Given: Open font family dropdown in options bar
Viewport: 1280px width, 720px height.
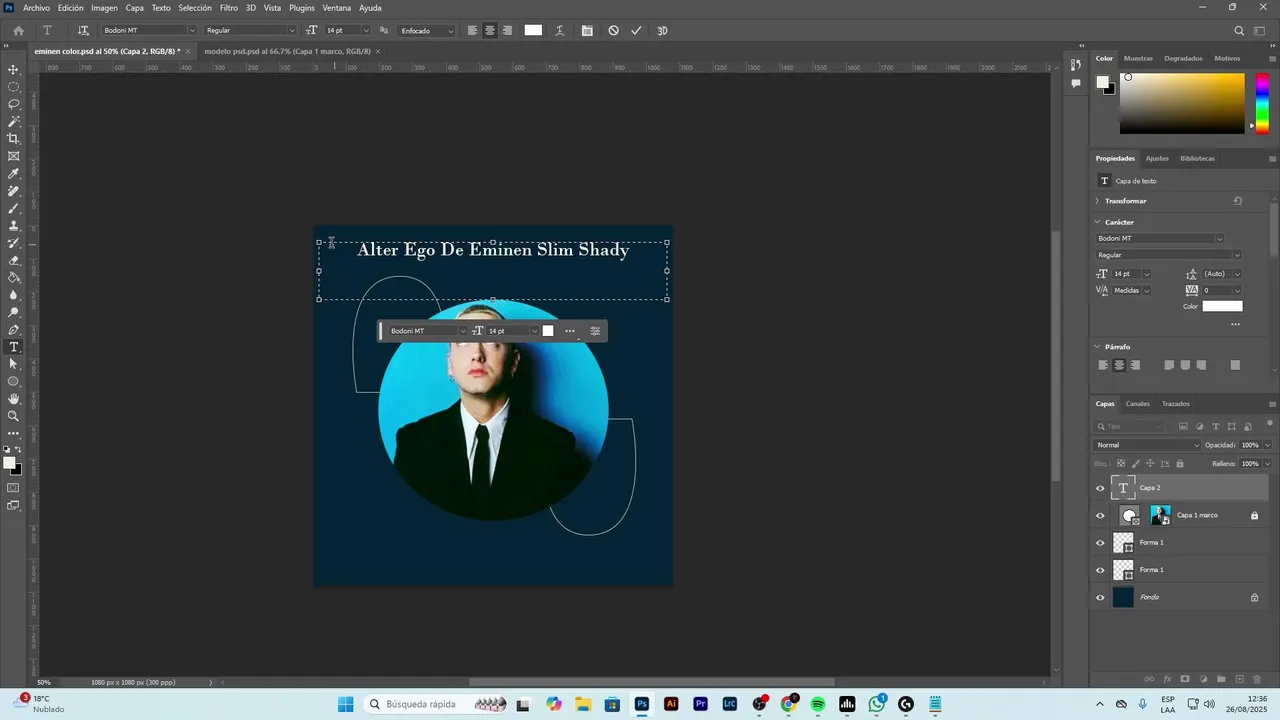Looking at the screenshot, I should [x=192, y=31].
